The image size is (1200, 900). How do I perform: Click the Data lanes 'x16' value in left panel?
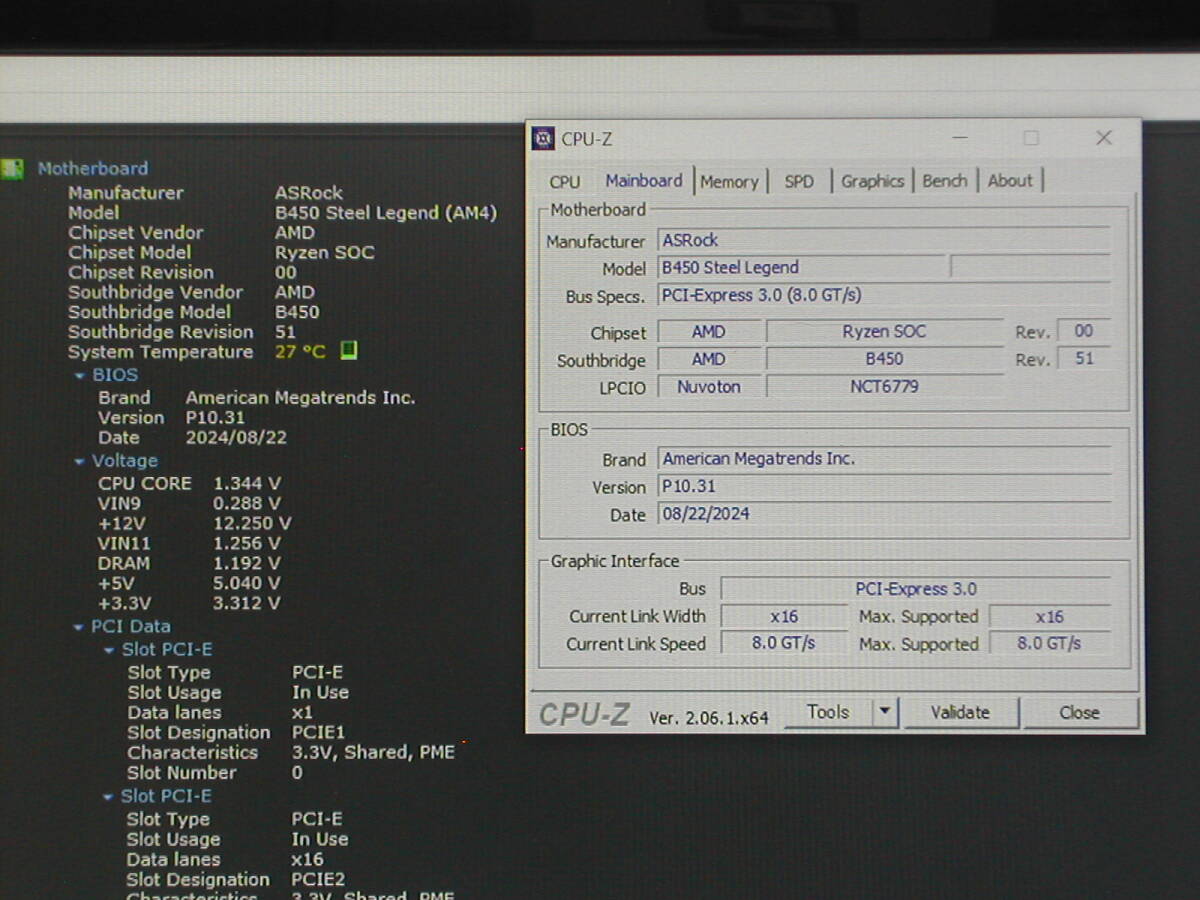pos(307,860)
